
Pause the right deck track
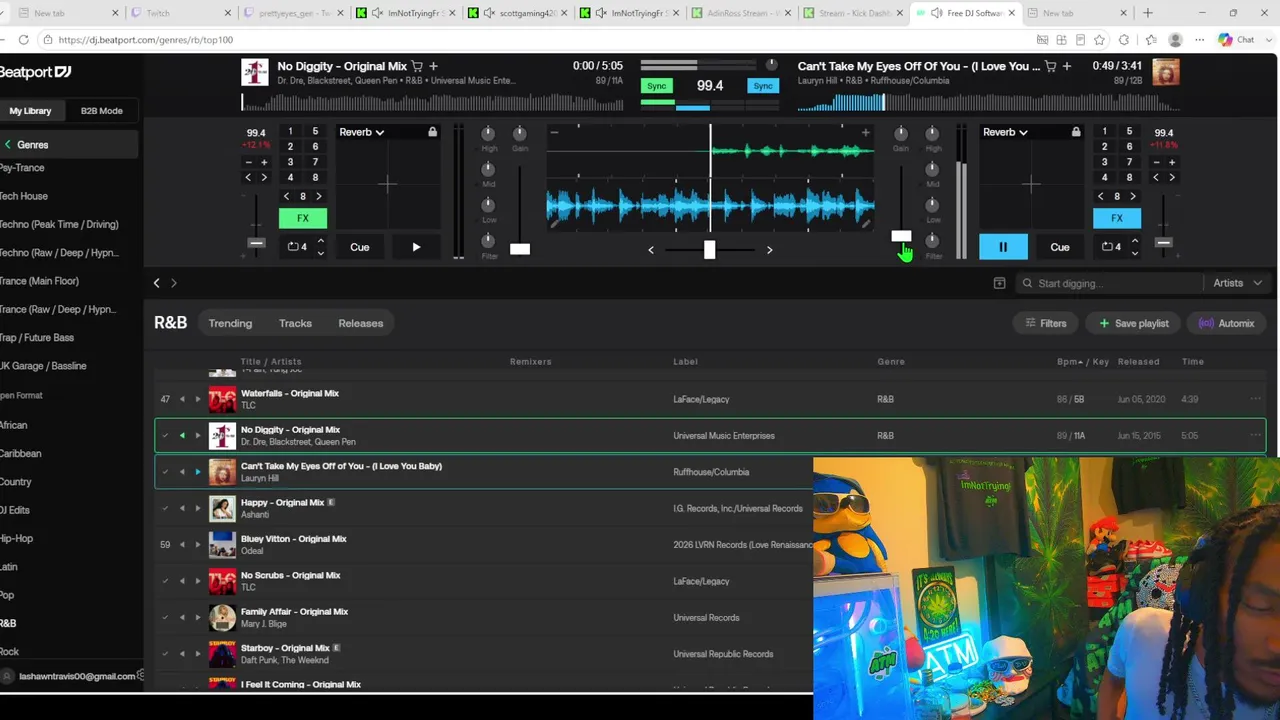1003,247
